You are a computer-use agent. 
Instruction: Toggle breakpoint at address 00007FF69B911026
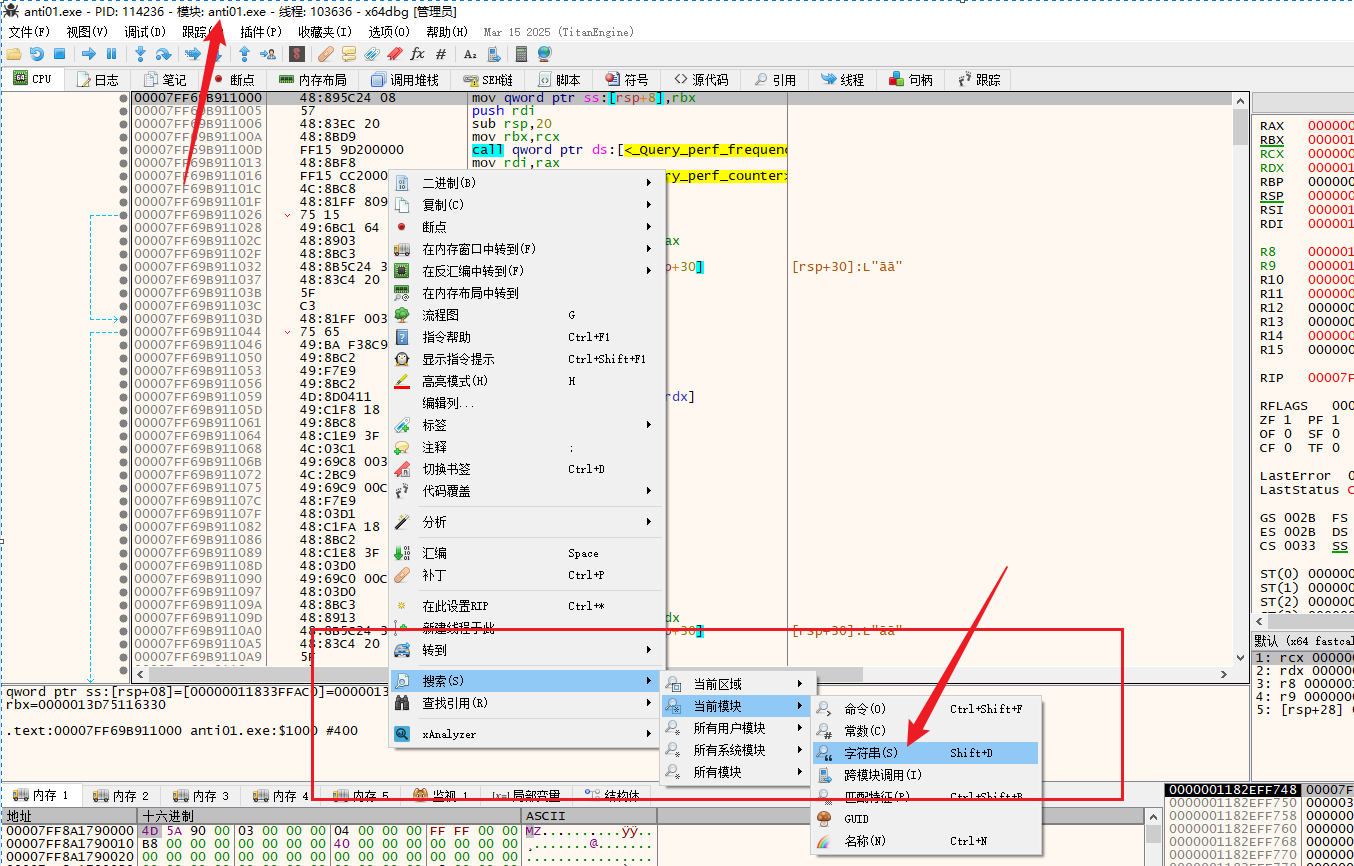coord(123,215)
